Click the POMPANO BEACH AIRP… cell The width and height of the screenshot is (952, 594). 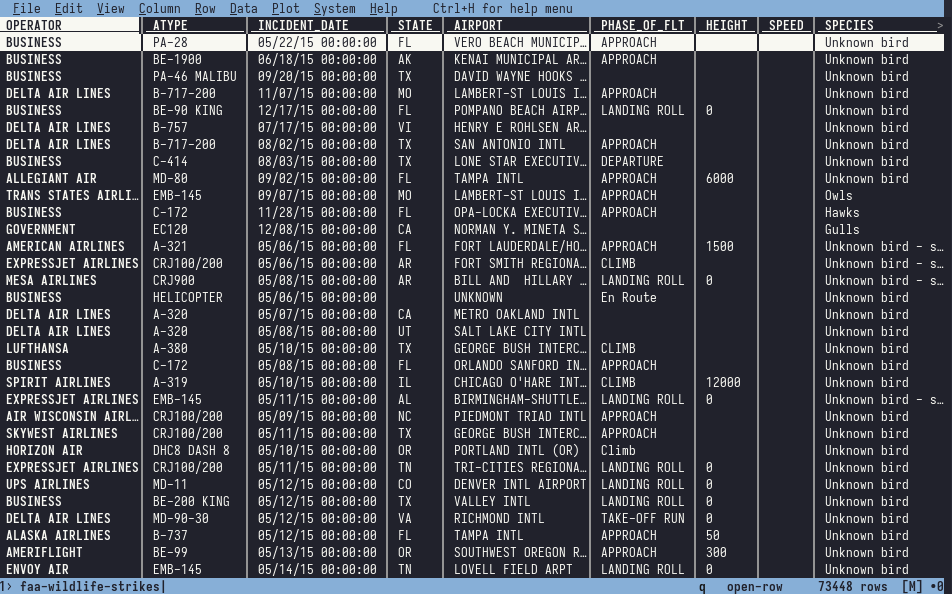point(520,111)
